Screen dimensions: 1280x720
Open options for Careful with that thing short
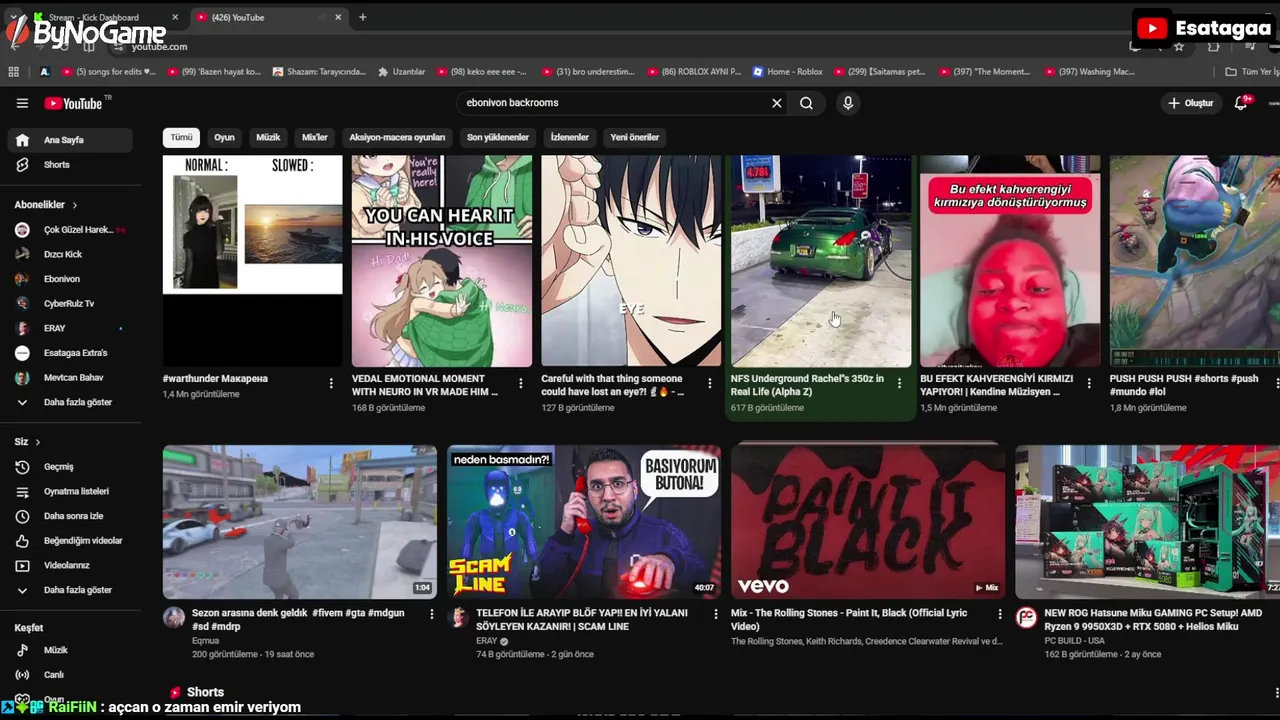(710, 383)
